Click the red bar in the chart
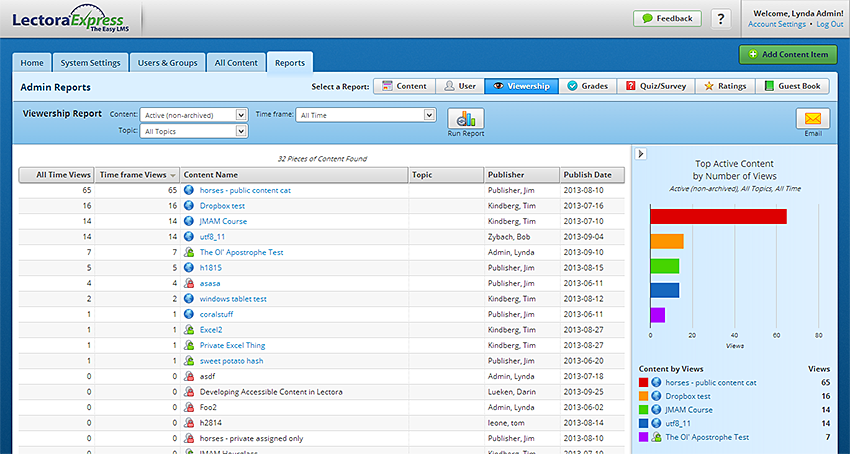Viewport: 850px width, 454px height. tap(718, 216)
